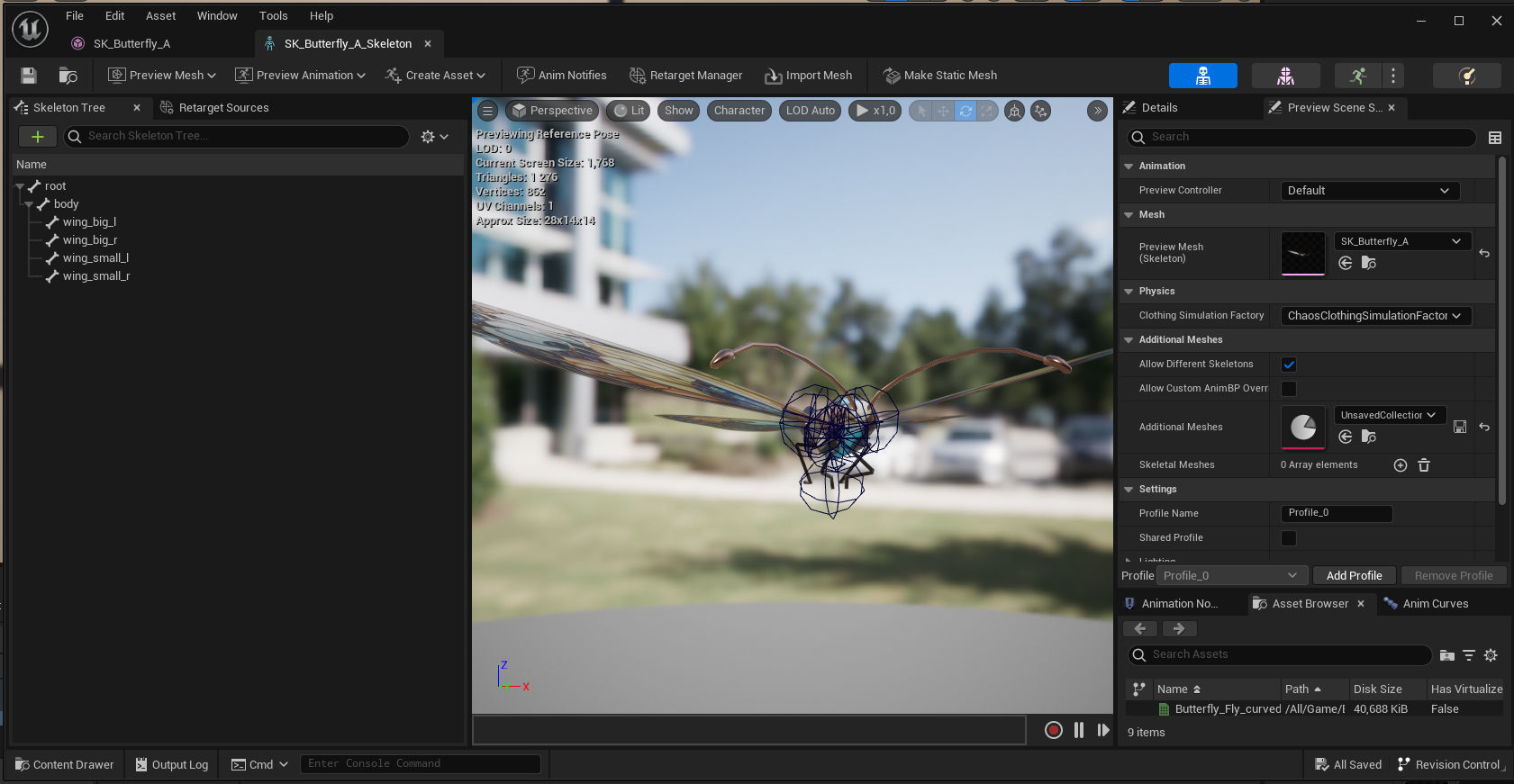Open the Asset Browser filter icon
This screenshot has height=784, width=1514.
click(x=1469, y=655)
